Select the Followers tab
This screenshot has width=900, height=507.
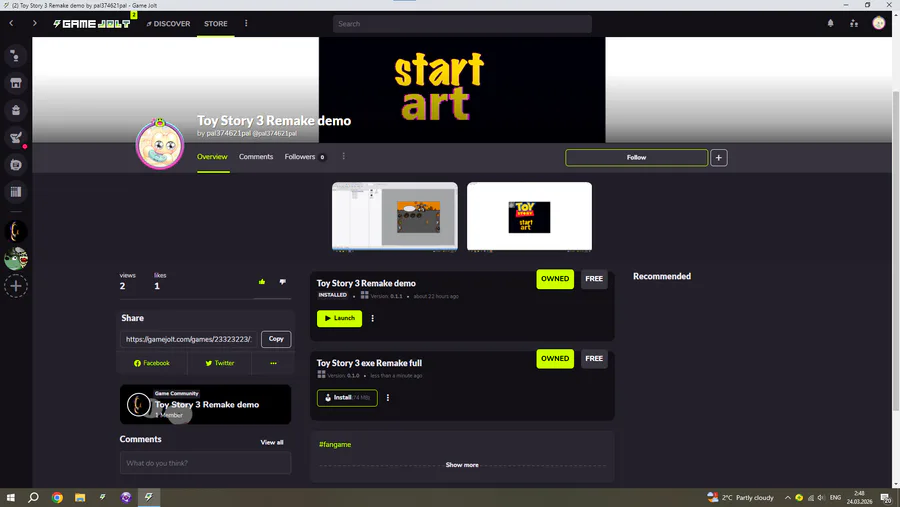tap(305, 157)
